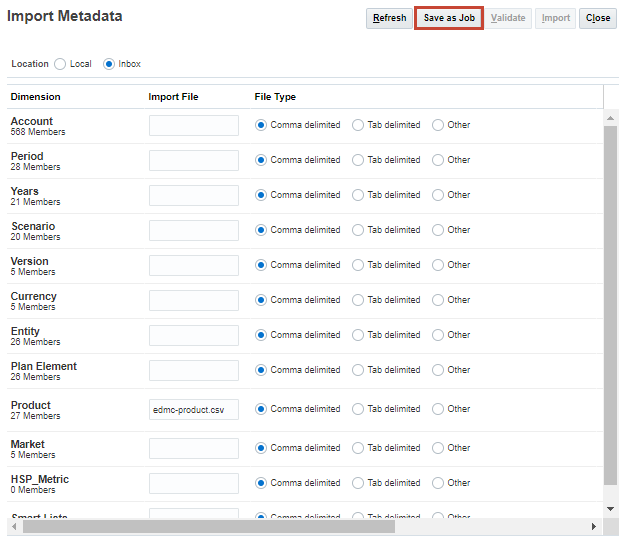
Task: Close the Import Metadata dialog
Action: click(598, 18)
